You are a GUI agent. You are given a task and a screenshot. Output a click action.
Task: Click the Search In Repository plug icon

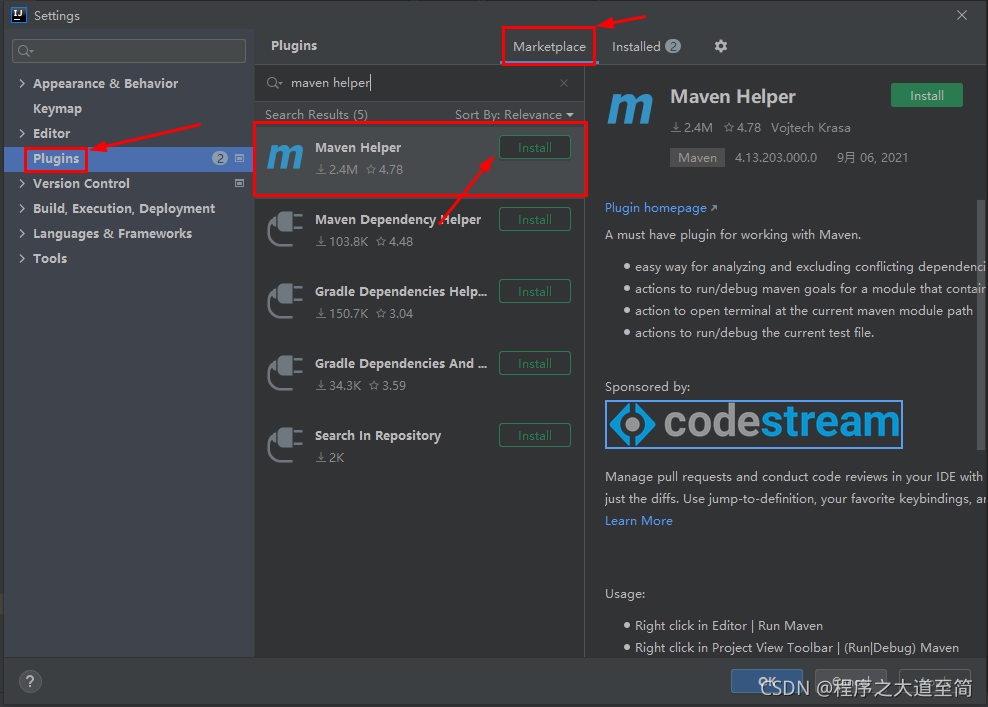coord(285,444)
